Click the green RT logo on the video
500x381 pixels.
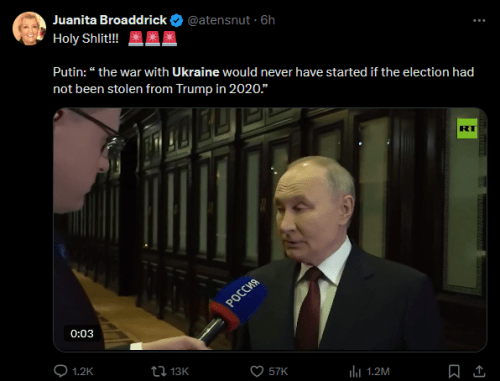(467, 128)
